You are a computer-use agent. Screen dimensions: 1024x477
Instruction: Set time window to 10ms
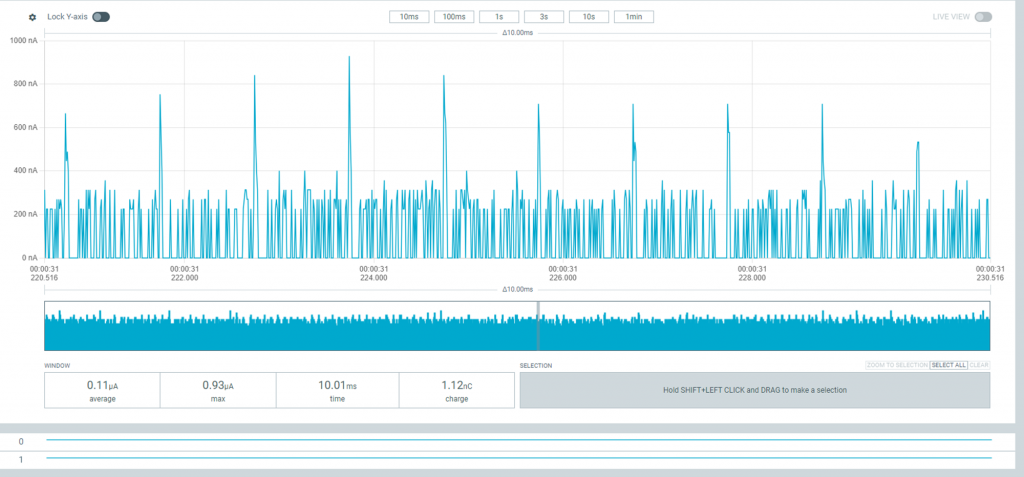pyautogui.click(x=409, y=17)
